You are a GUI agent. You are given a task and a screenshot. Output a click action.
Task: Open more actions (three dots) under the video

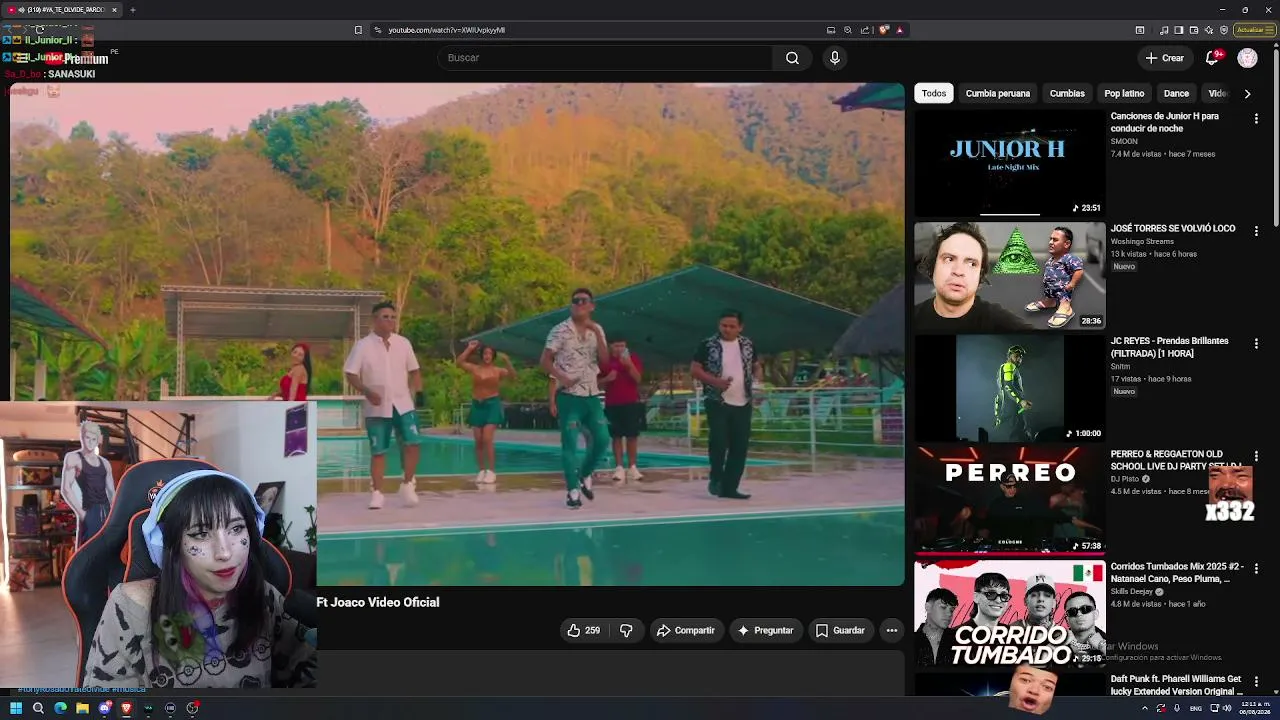pyautogui.click(x=892, y=630)
